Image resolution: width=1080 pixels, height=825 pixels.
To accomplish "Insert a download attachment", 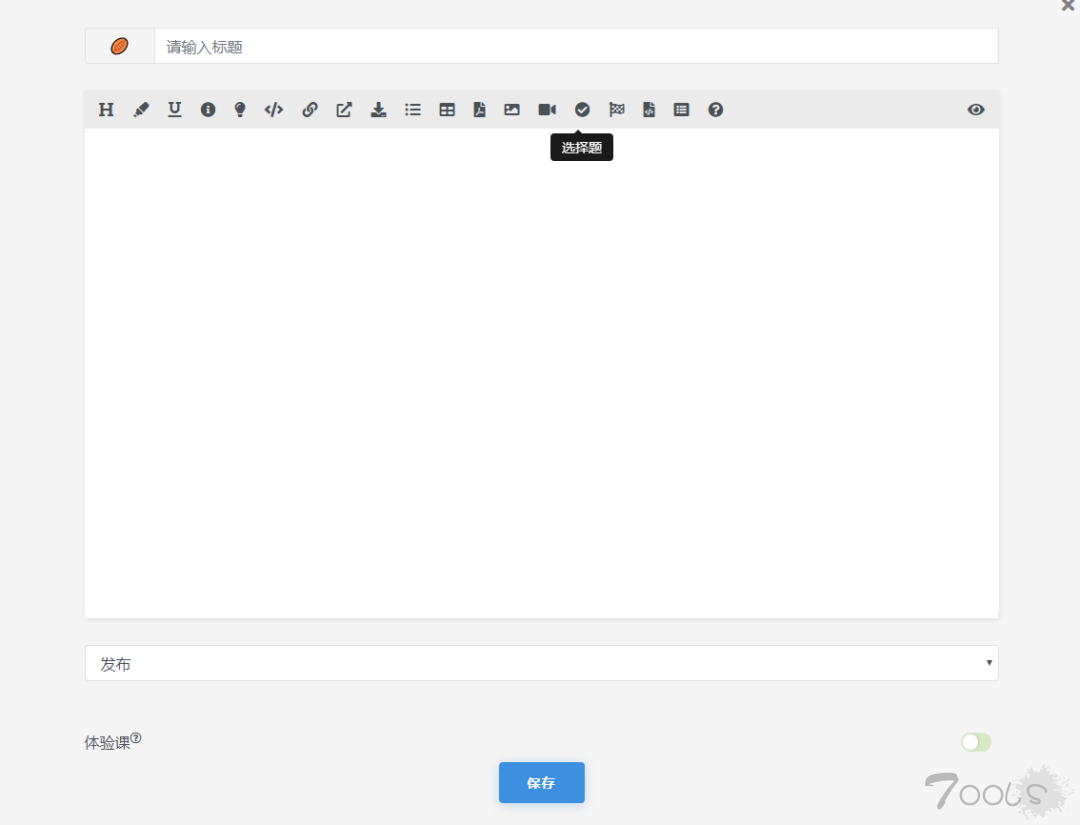I will 378,109.
